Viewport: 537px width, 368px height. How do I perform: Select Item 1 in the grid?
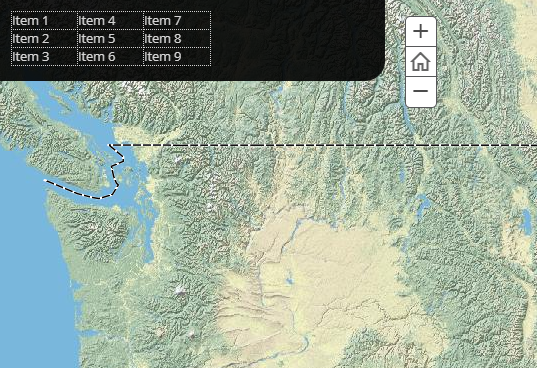44,21
